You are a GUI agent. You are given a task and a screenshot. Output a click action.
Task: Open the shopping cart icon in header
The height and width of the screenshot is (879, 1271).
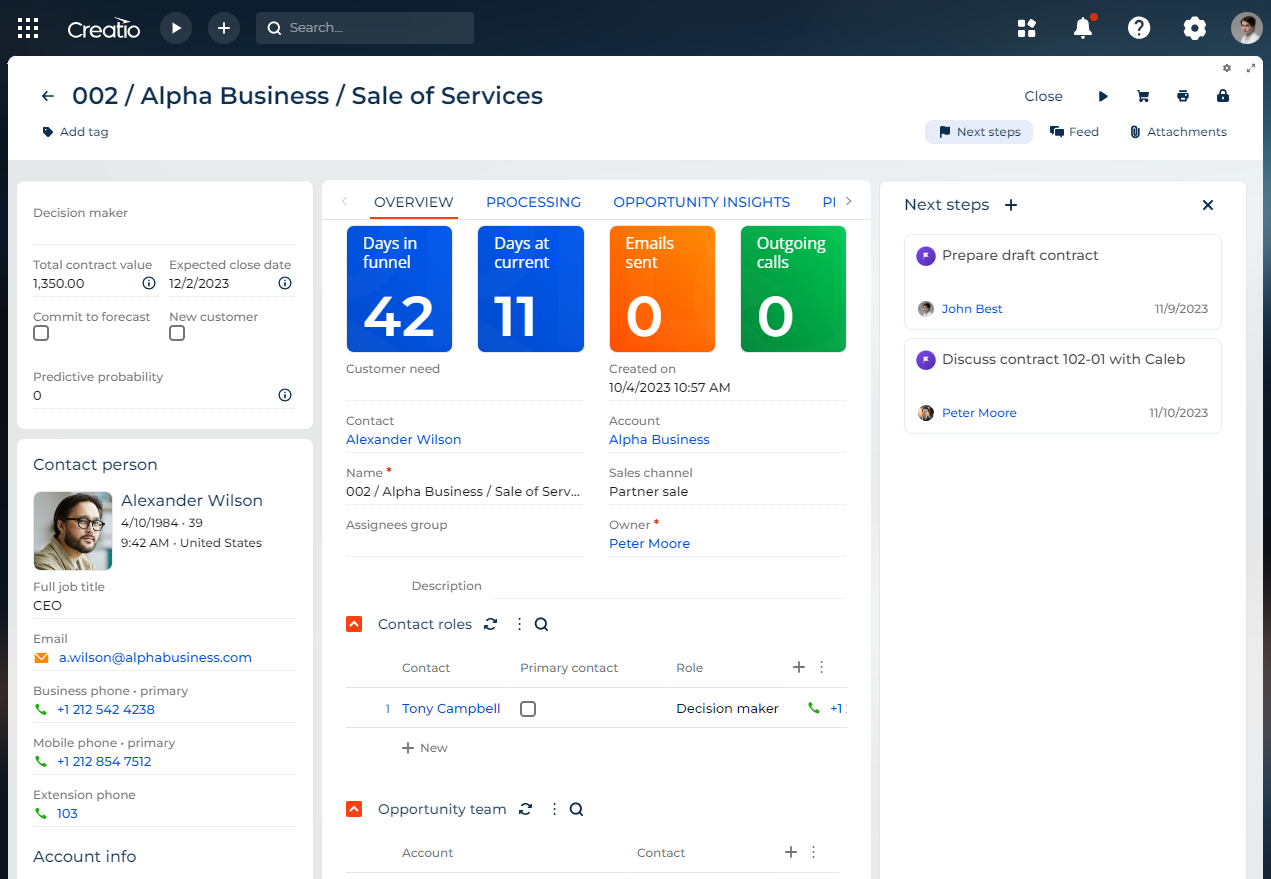pyautogui.click(x=1142, y=96)
